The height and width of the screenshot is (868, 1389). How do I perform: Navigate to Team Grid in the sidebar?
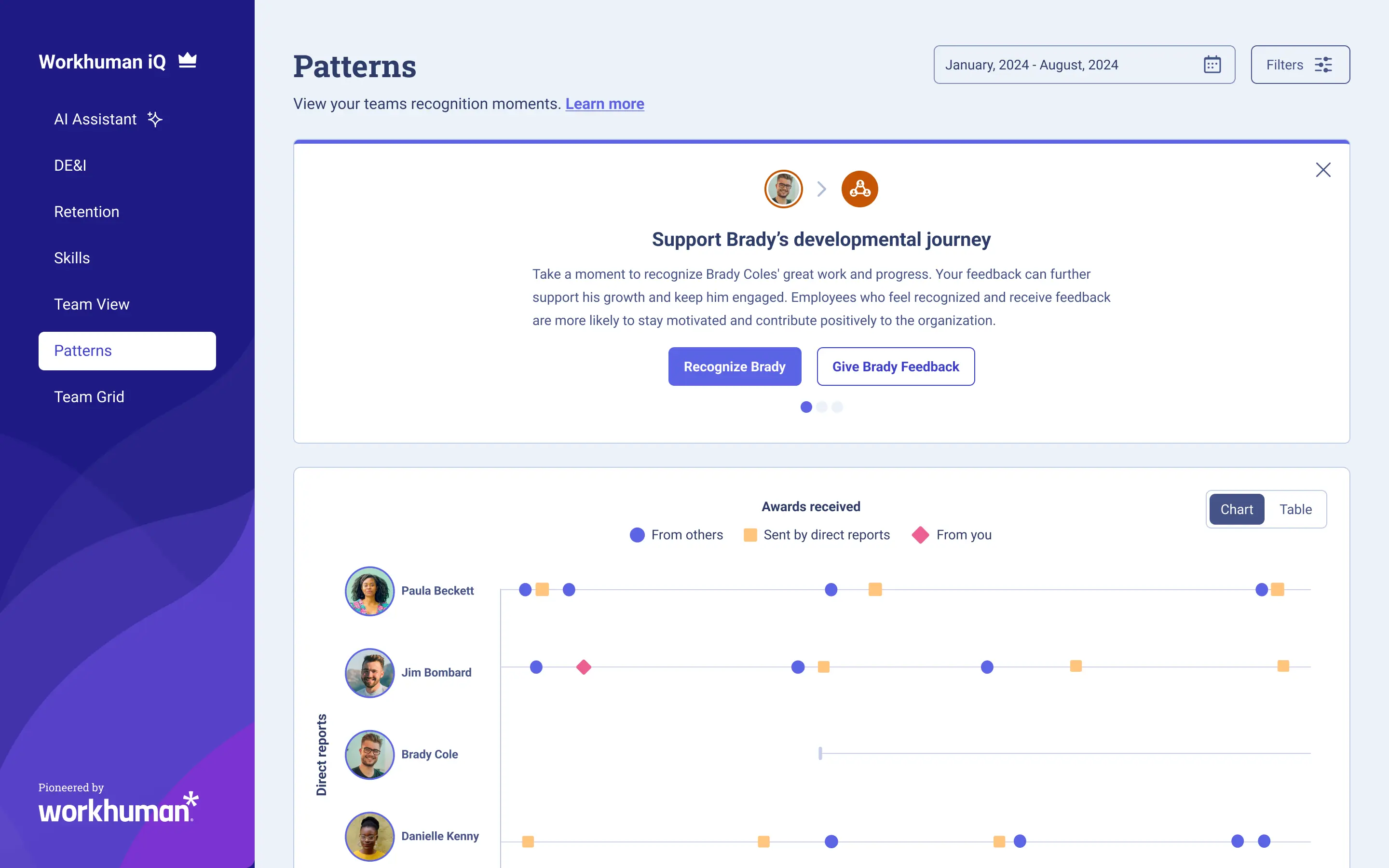89,397
